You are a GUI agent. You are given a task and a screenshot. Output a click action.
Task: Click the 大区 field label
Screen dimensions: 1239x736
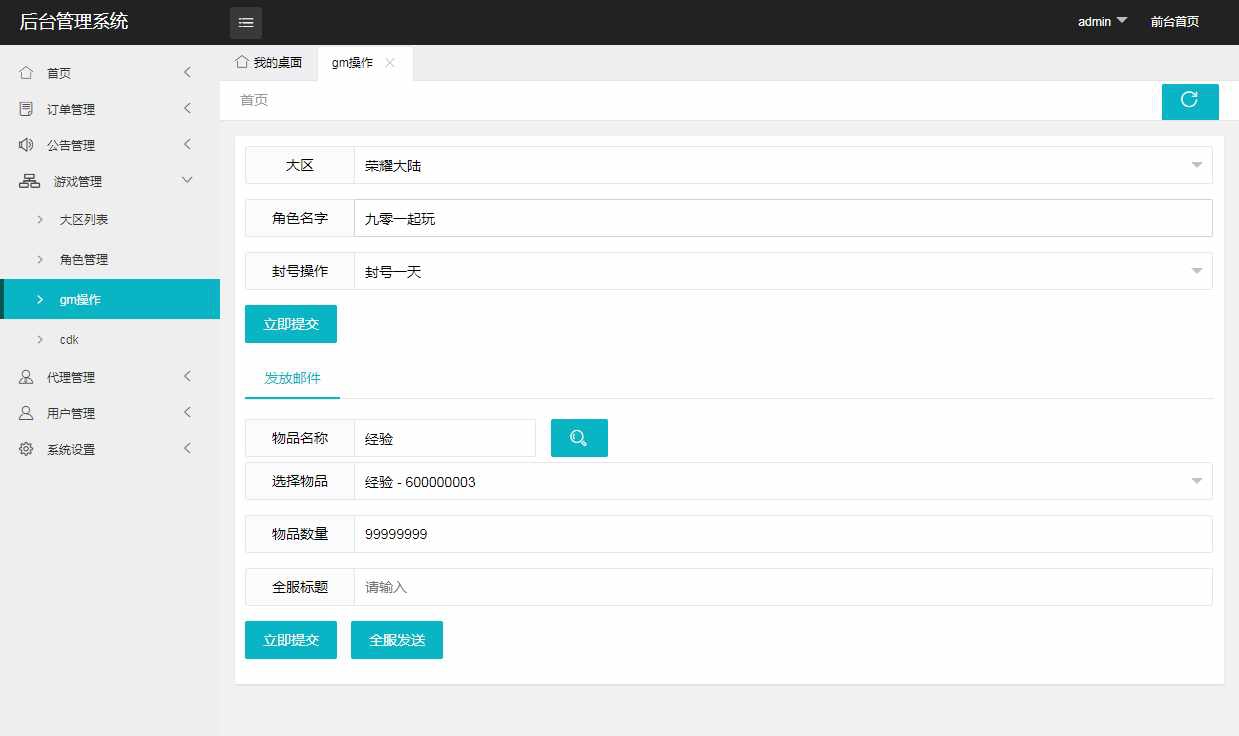(300, 165)
